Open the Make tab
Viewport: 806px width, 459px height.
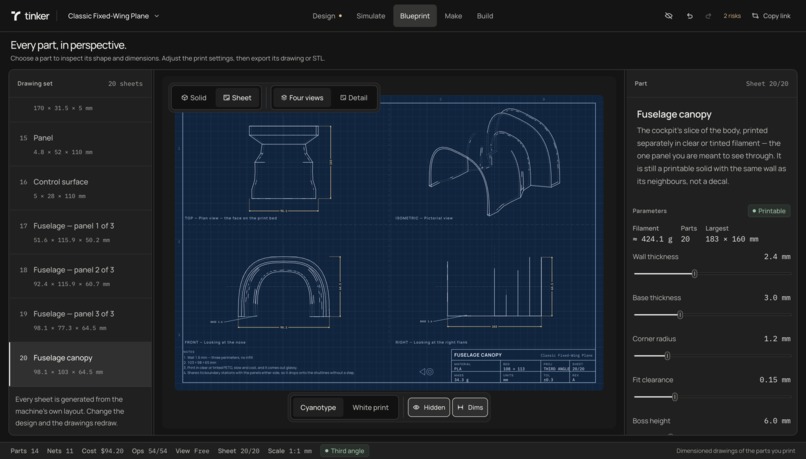click(453, 16)
